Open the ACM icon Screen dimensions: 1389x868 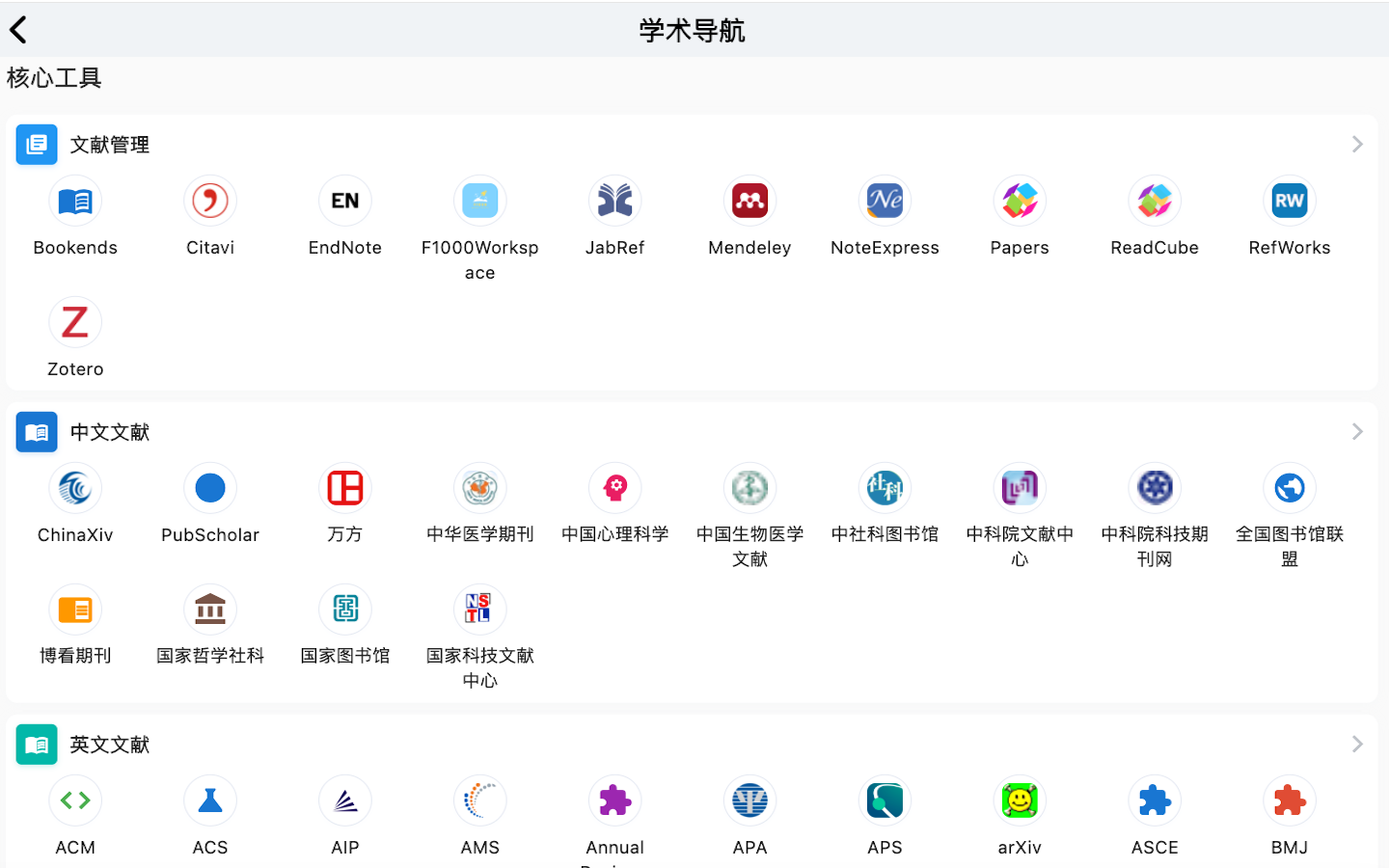pos(75,800)
